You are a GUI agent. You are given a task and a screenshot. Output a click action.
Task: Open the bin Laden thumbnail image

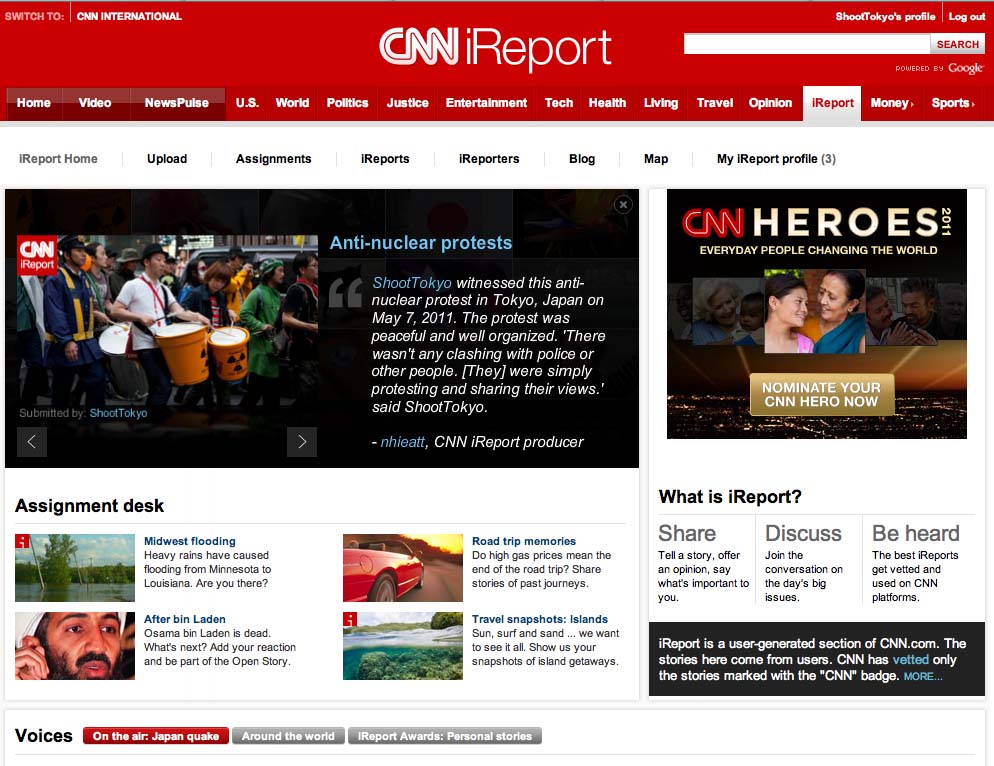(75, 646)
